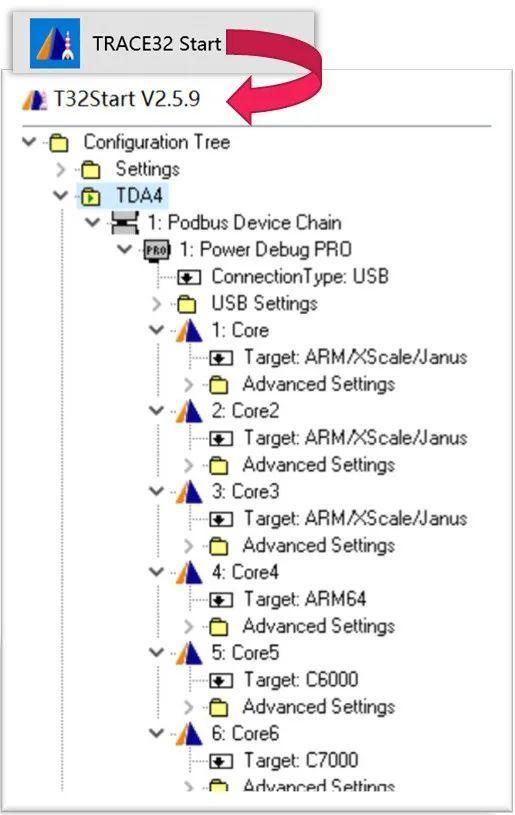Screen dimensions: 515x815
Task: Click the 6: Core6 TRACE32 icon
Action: coord(189,733)
